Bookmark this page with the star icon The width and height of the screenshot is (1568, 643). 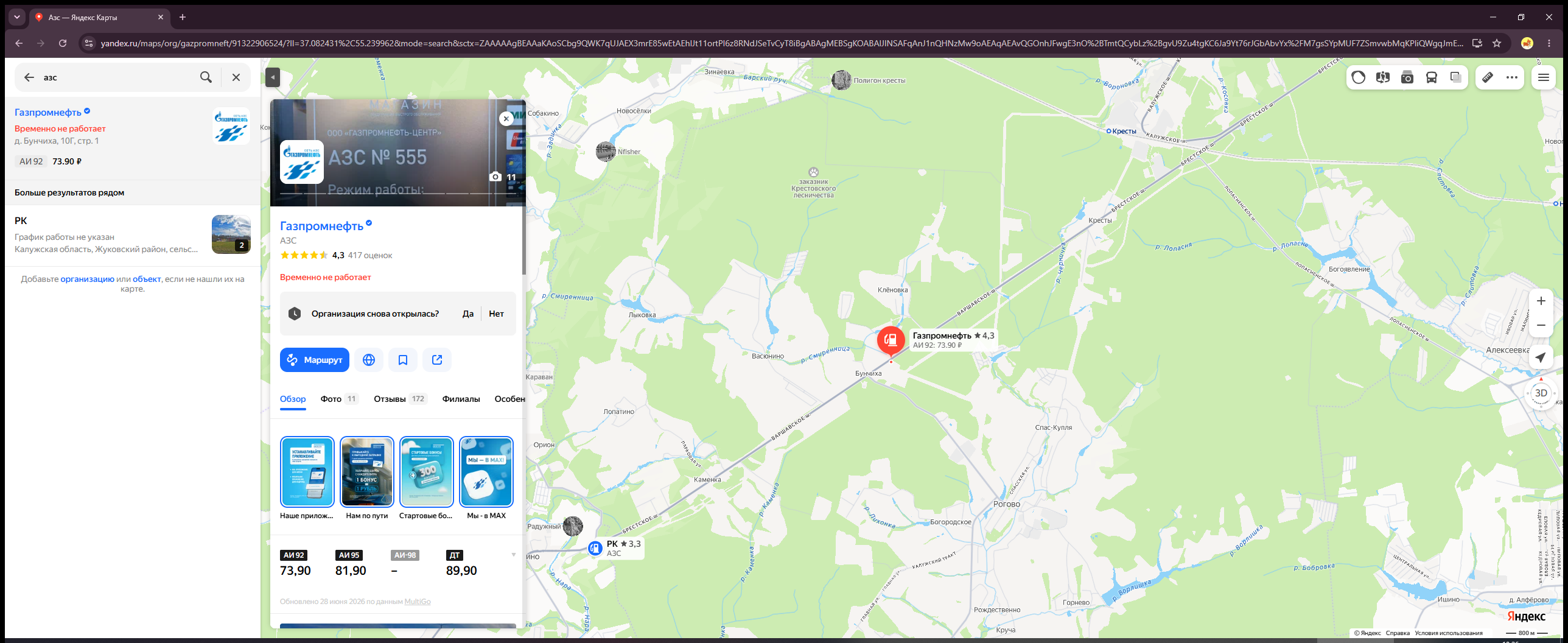[x=1497, y=43]
